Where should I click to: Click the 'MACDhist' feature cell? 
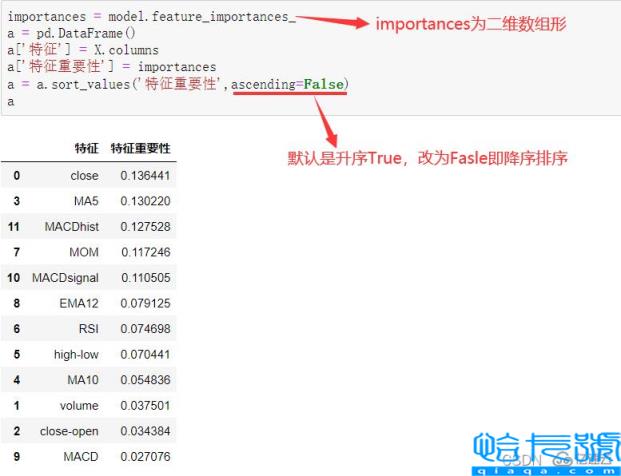point(72,227)
